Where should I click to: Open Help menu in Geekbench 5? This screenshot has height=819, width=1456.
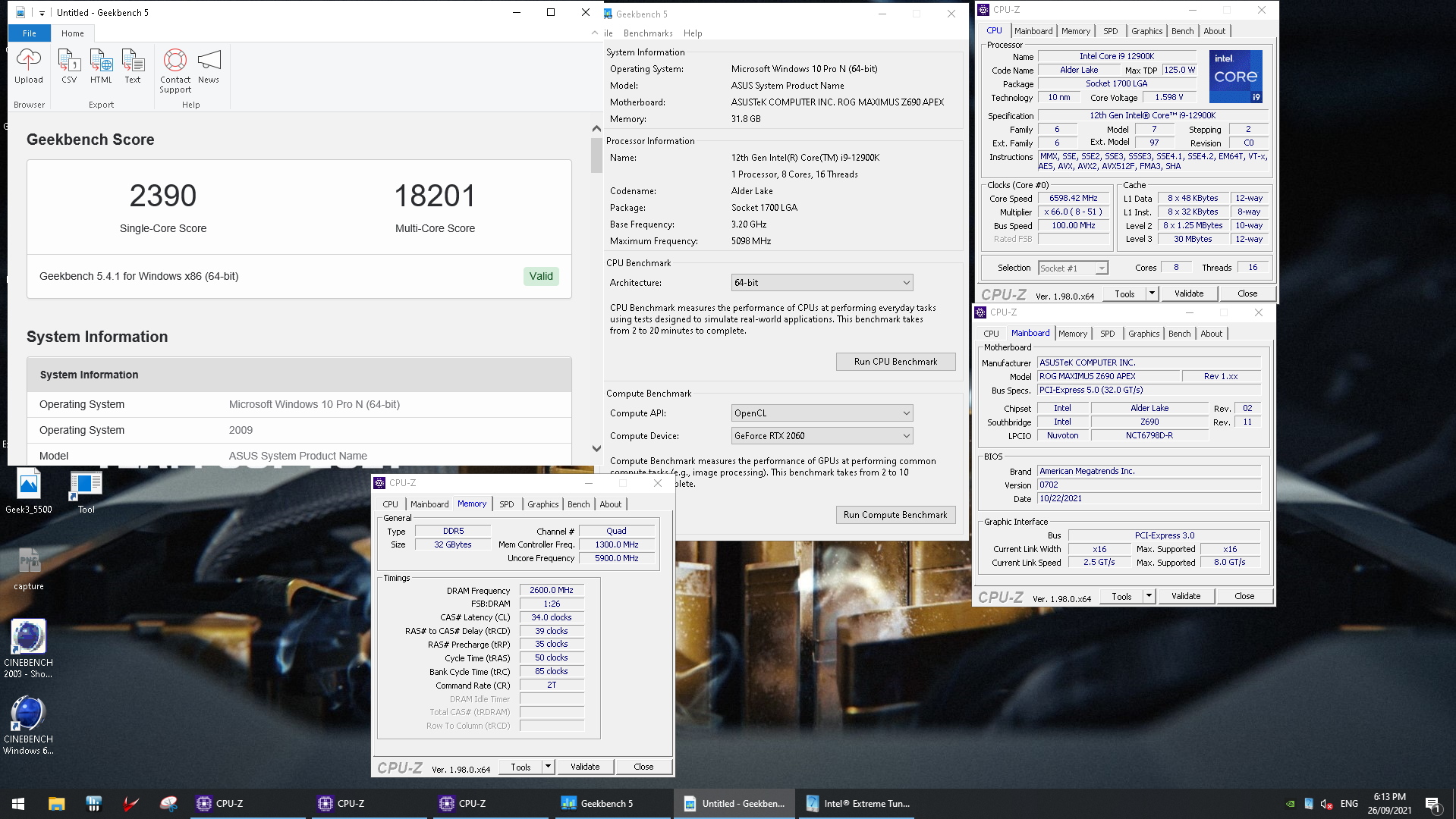coord(693,33)
